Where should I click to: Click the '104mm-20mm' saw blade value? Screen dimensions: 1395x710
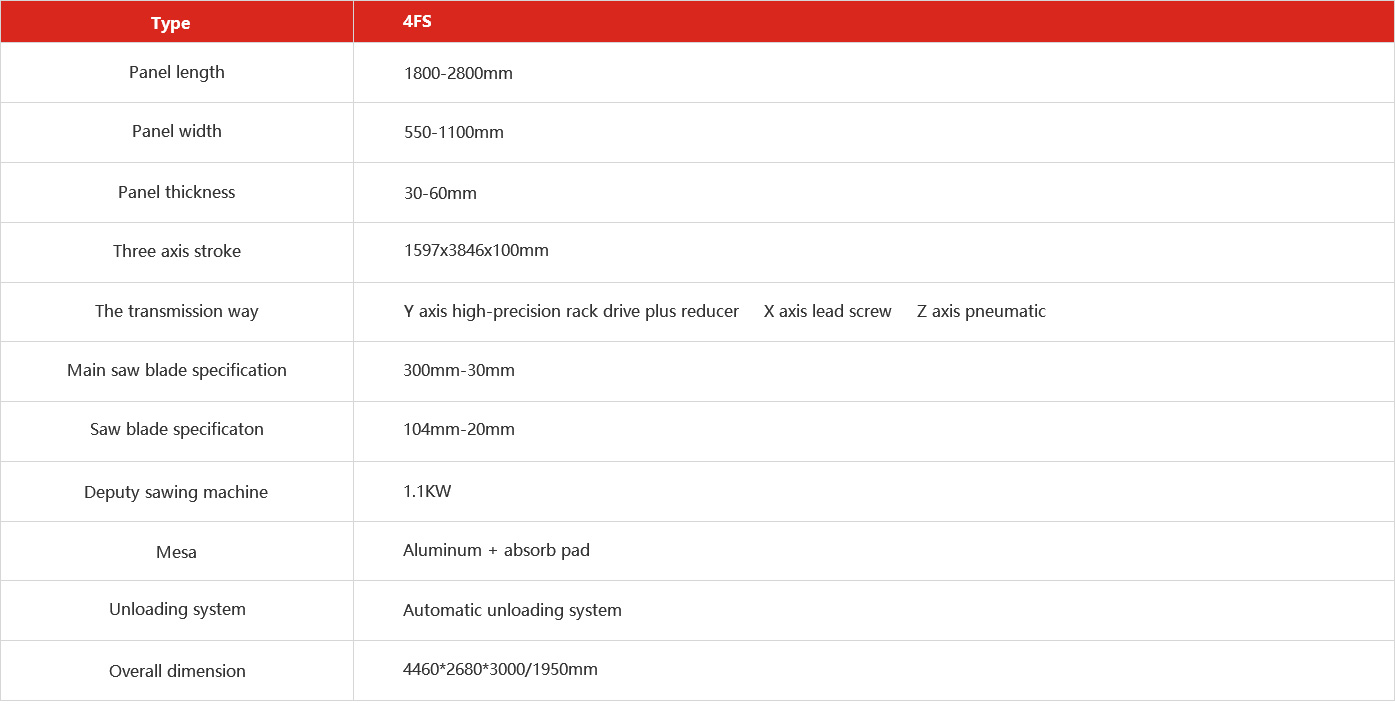point(459,429)
